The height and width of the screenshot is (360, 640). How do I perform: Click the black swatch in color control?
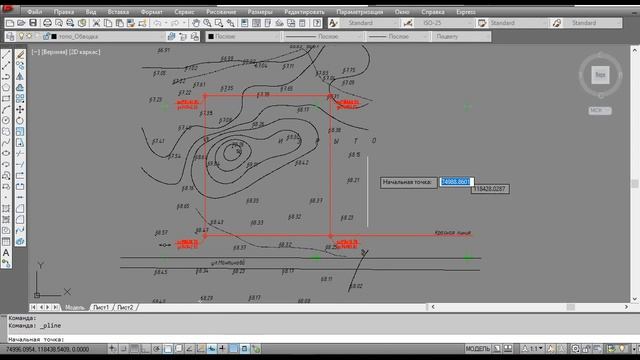pos(211,37)
